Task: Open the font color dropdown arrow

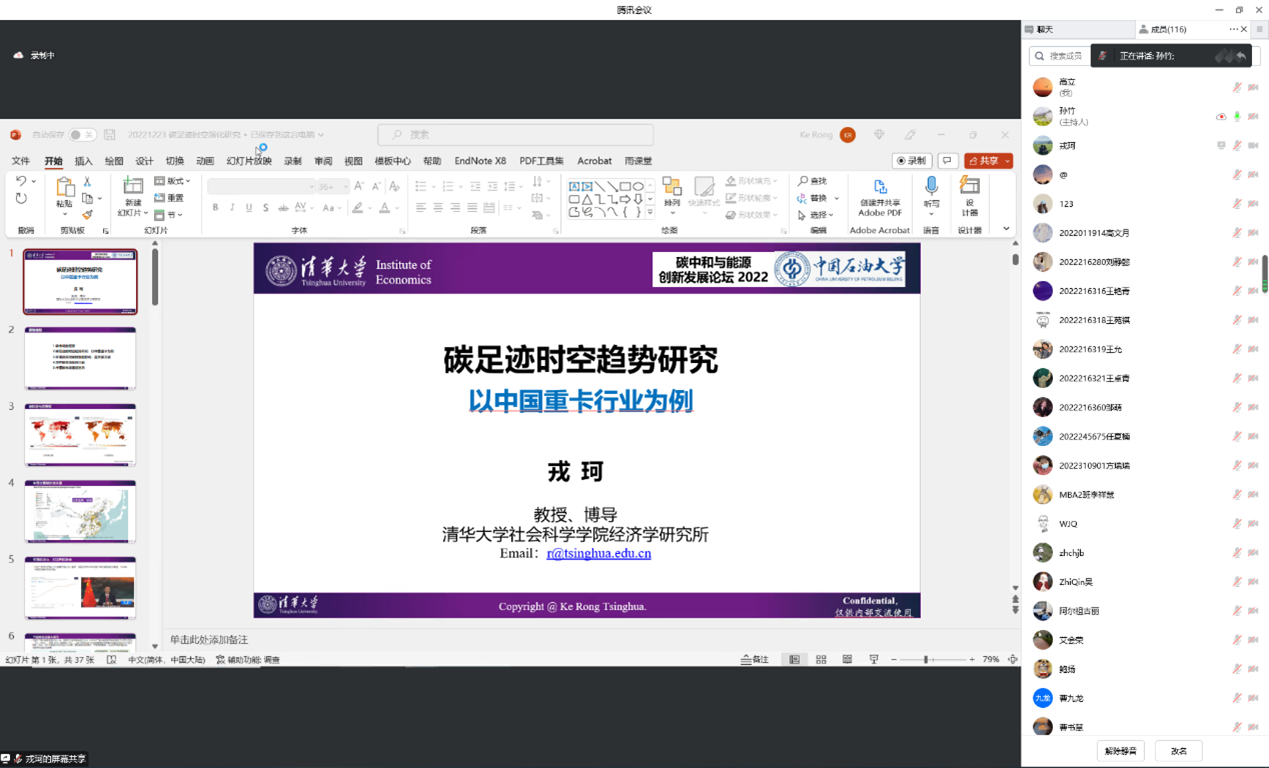Action: (396, 208)
